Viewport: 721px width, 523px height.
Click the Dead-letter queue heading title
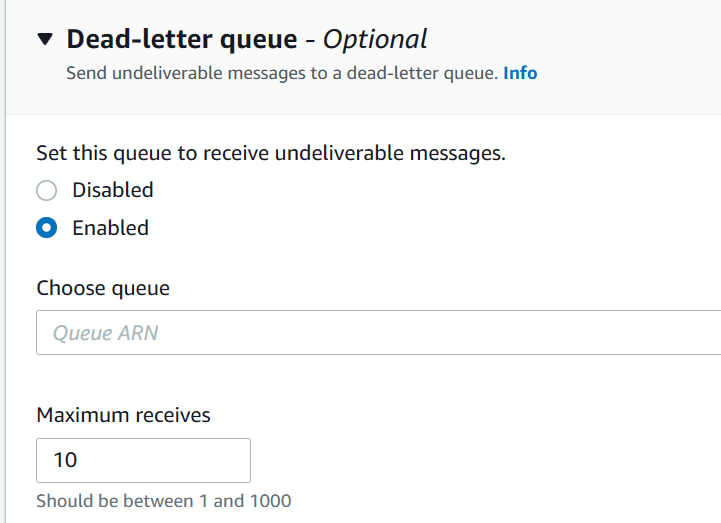182,40
